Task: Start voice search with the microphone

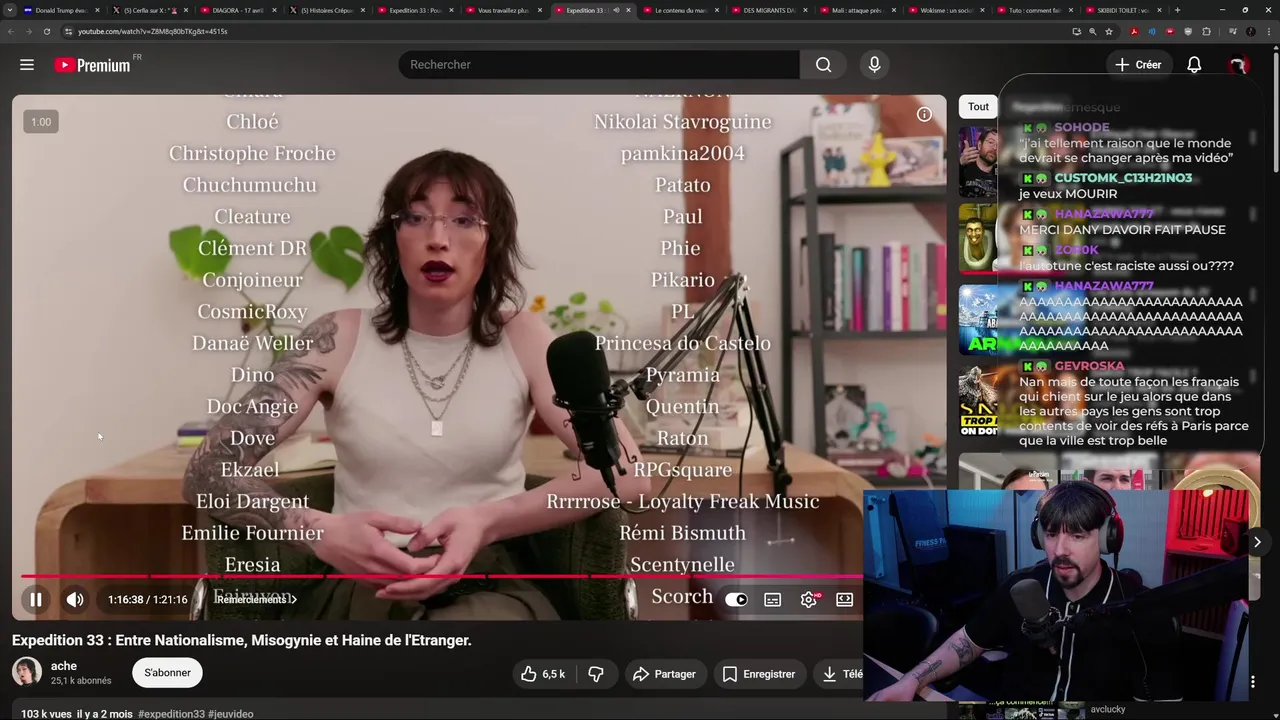Action: point(874,65)
